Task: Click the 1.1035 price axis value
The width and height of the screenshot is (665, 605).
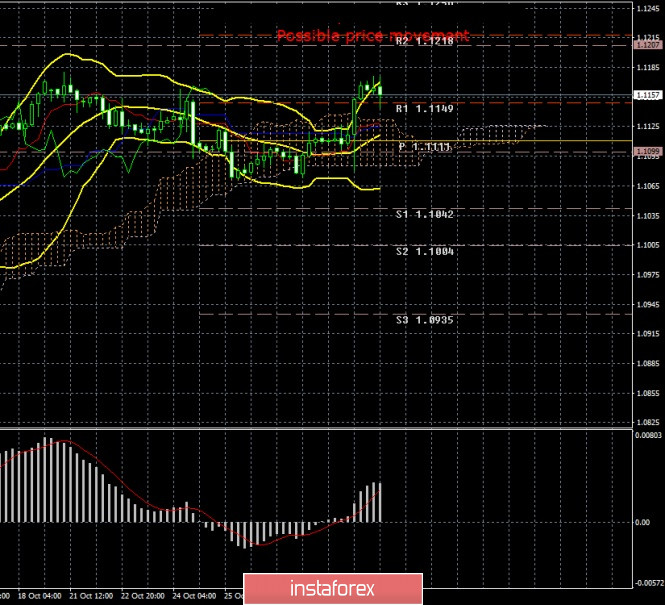Action: [x=648, y=216]
